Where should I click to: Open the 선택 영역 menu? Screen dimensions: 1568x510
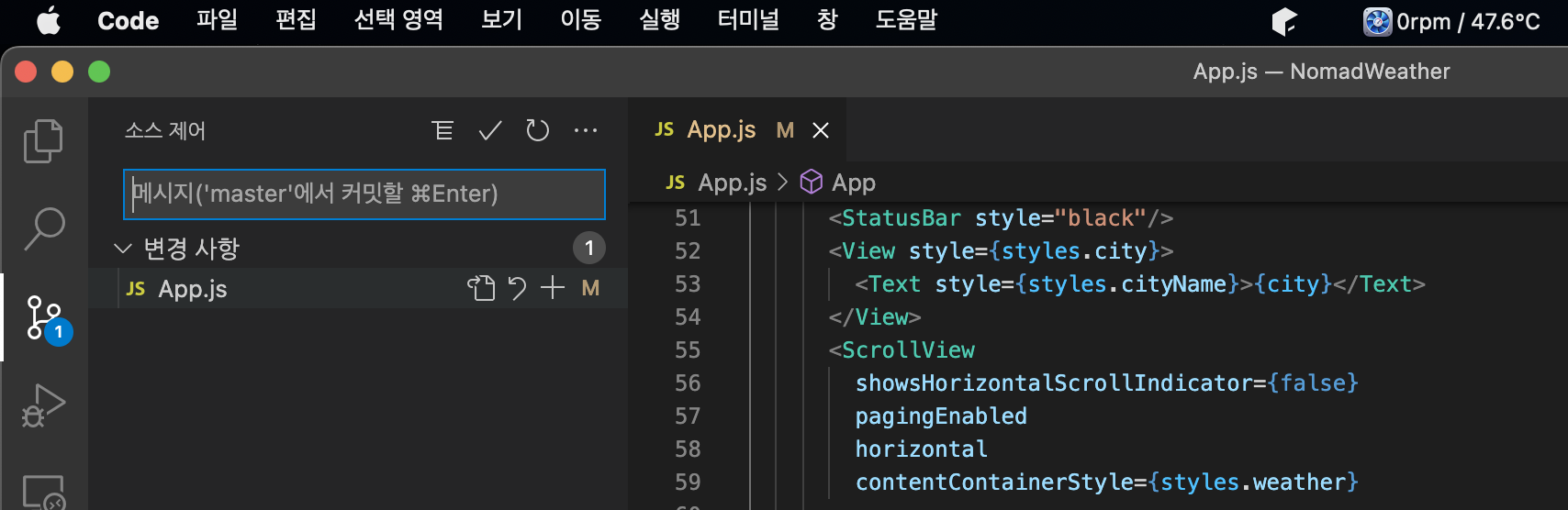(398, 19)
